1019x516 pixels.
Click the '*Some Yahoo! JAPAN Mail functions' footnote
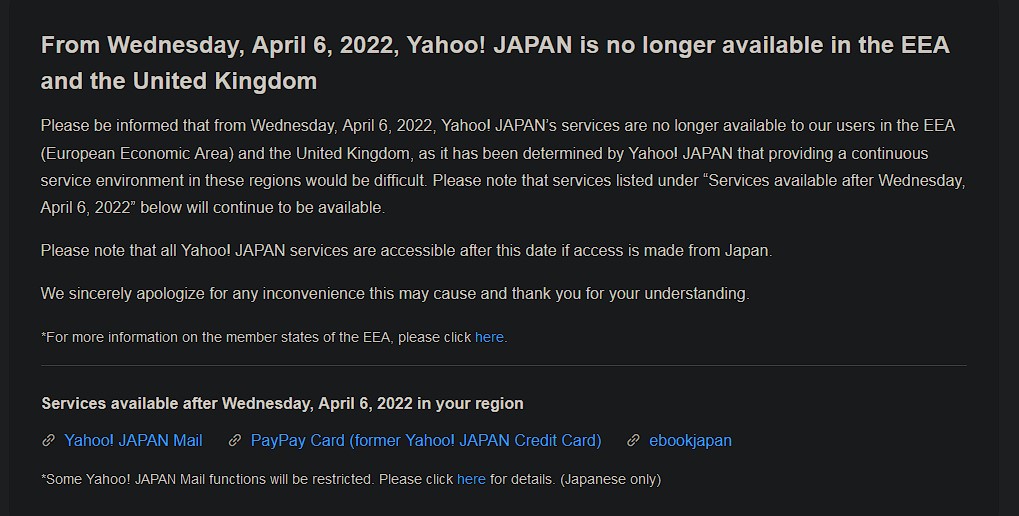coord(351,480)
